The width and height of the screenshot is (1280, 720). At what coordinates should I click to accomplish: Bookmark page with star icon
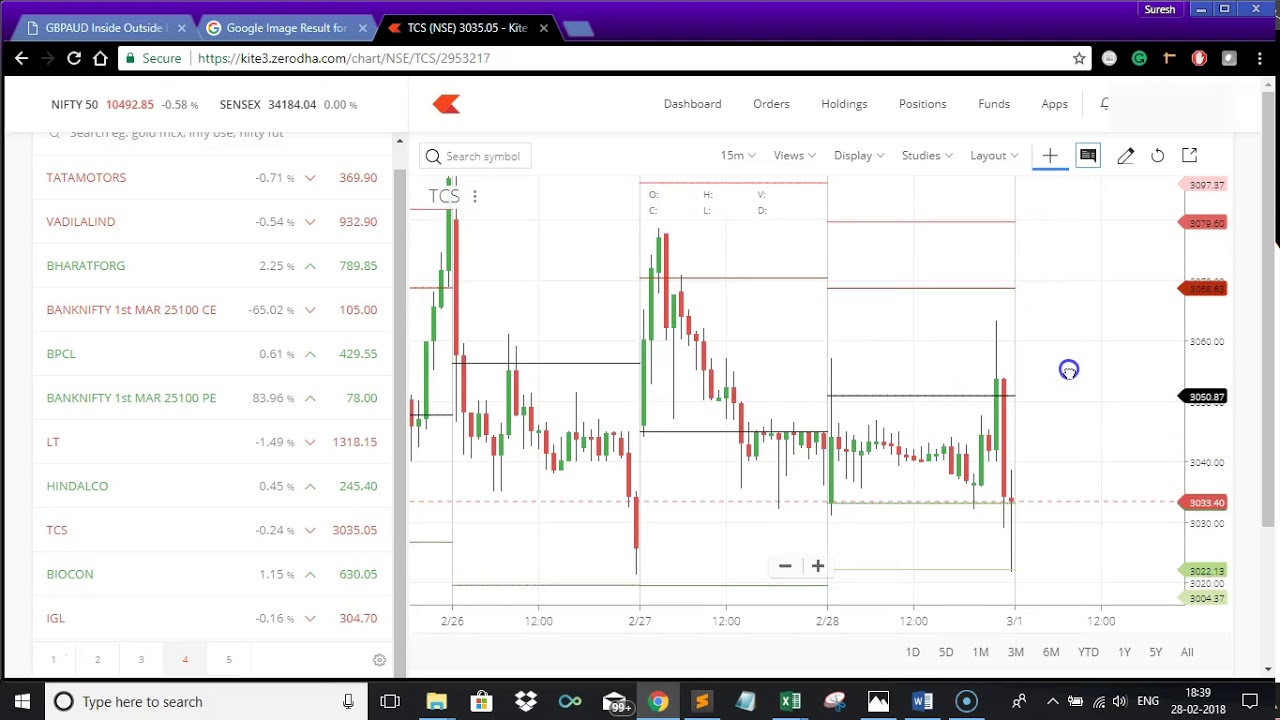(1079, 58)
